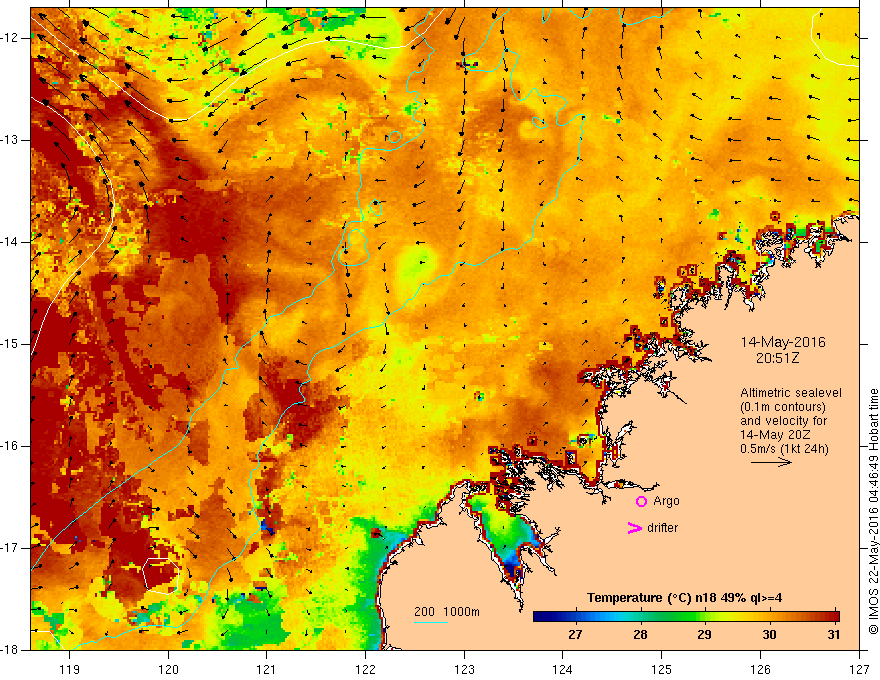This screenshot has height=680, width=880.
Task: Click latitude axis label -18
Action: point(10,650)
